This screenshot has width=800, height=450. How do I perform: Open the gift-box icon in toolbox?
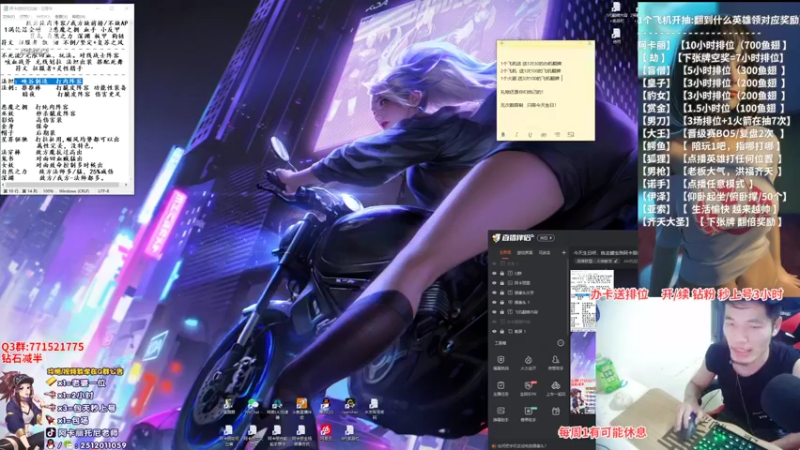pyautogui.click(x=556, y=411)
